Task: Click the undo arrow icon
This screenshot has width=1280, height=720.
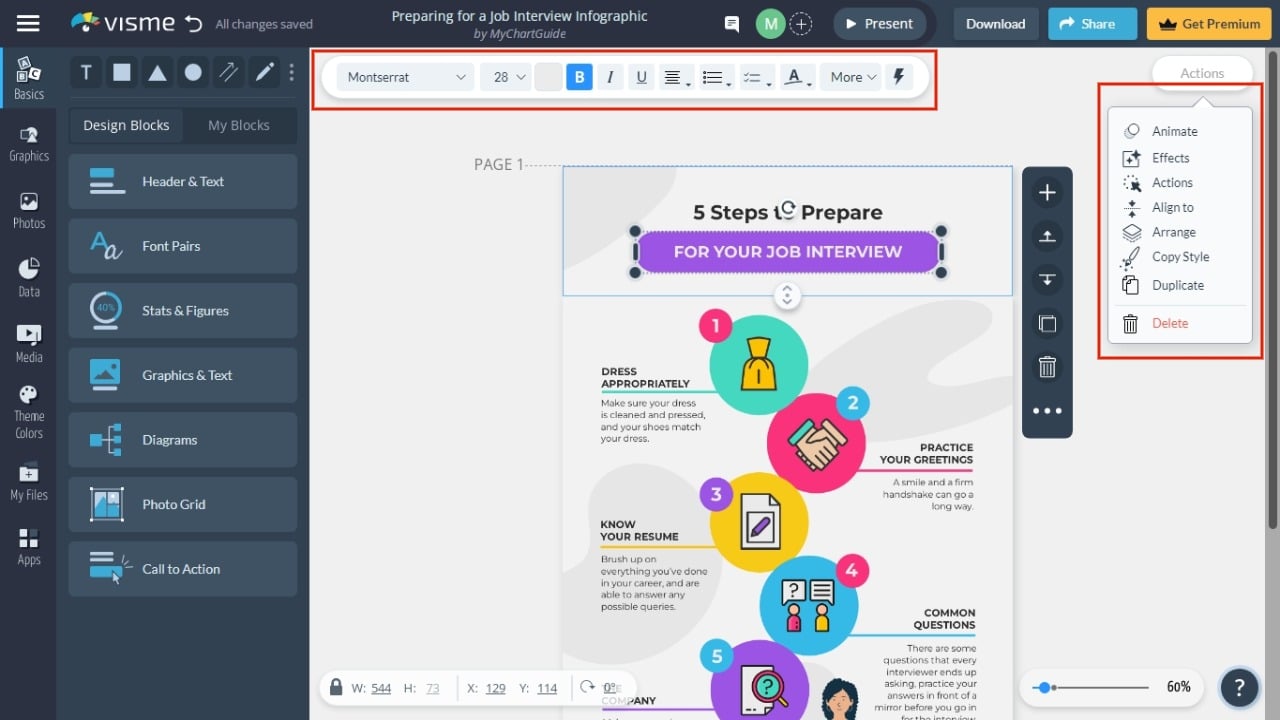Action: (x=194, y=23)
